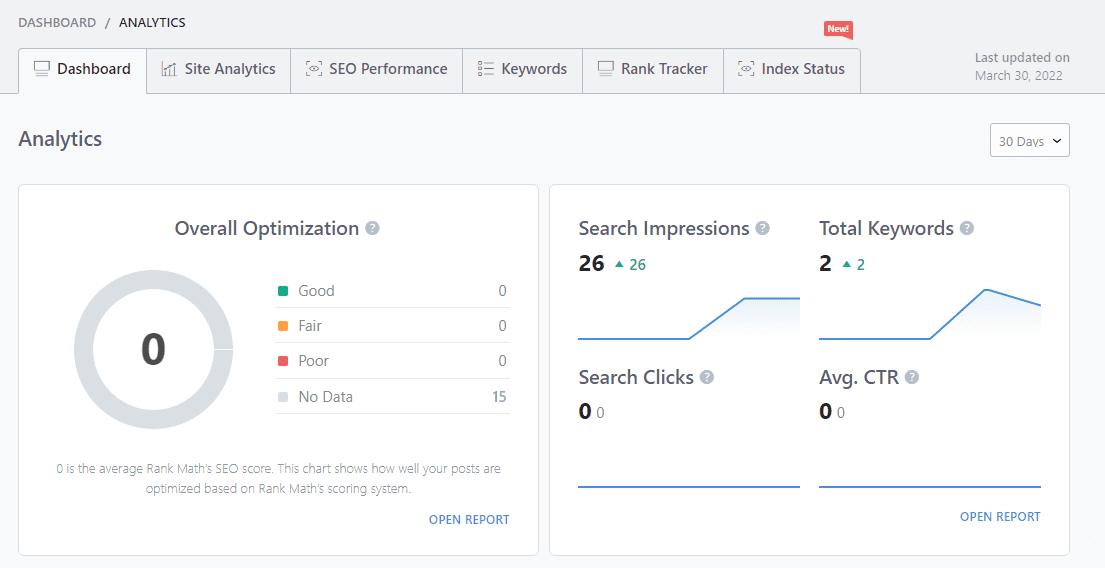Click the Rank Math SEO score description text
Image resolution: width=1105 pixels, height=568 pixels.
tap(278, 479)
